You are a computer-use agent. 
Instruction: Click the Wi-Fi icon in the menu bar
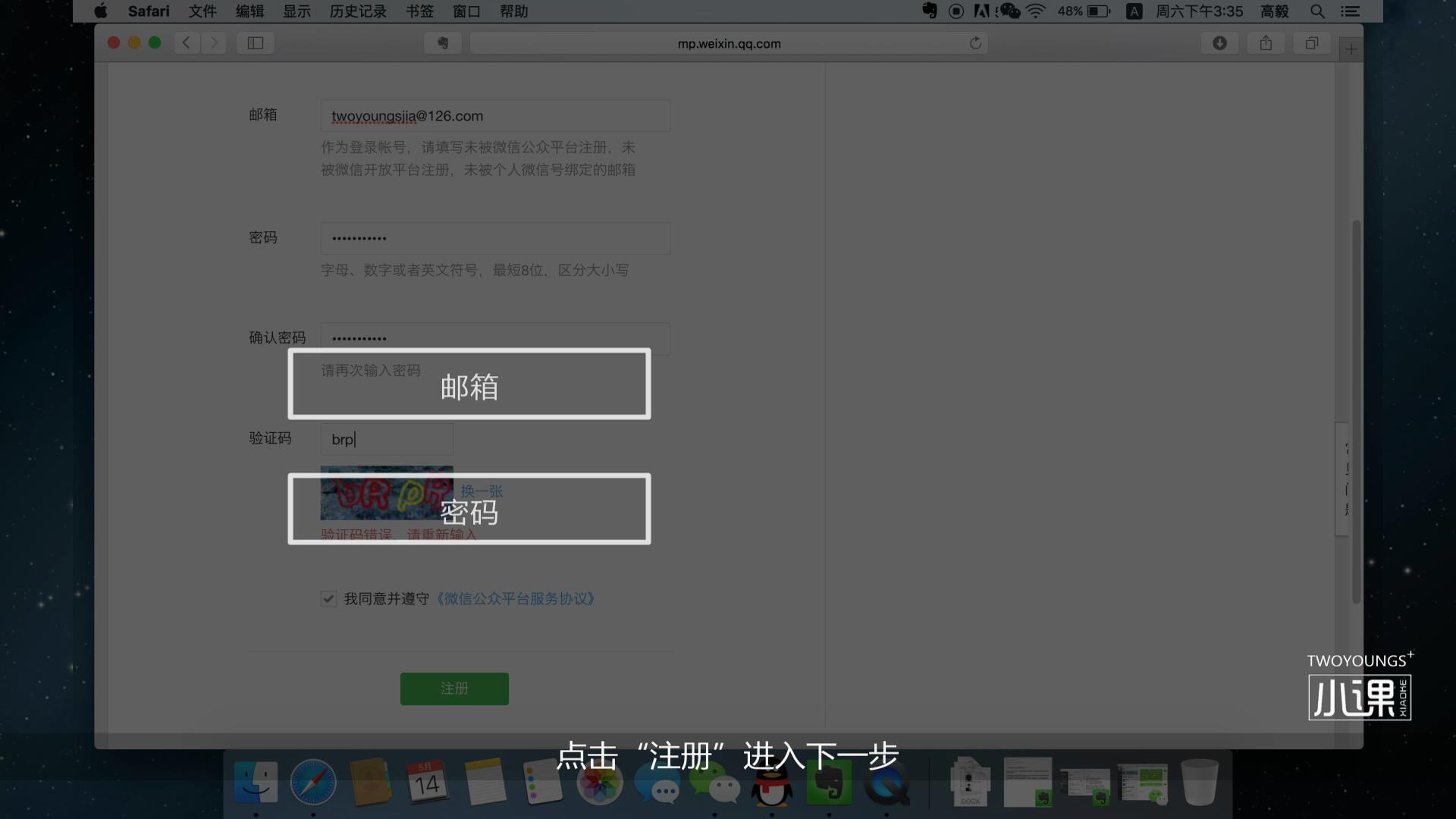tap(1036, 11)
